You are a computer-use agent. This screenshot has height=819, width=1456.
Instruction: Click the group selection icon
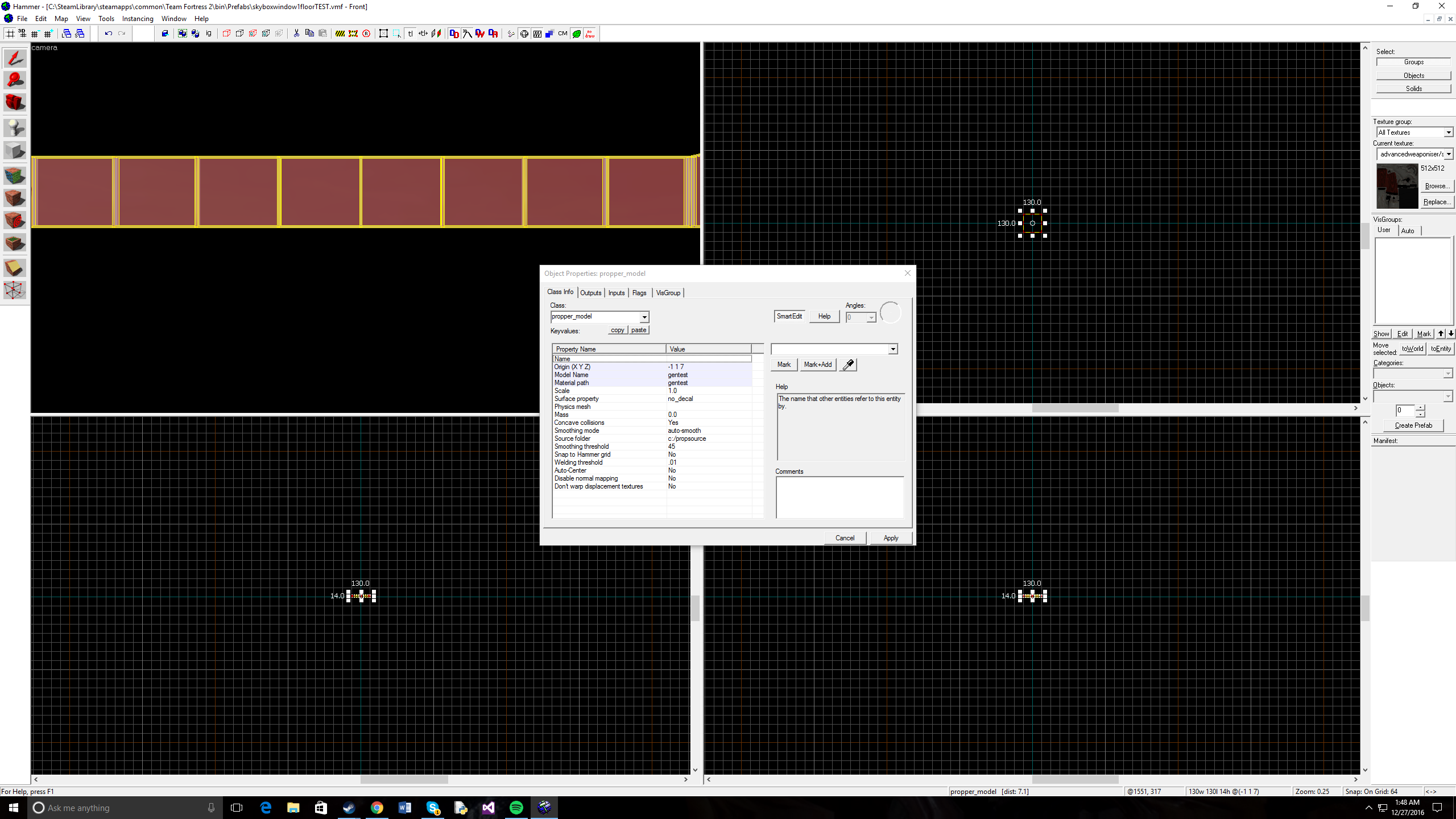(x=183, y=34)
